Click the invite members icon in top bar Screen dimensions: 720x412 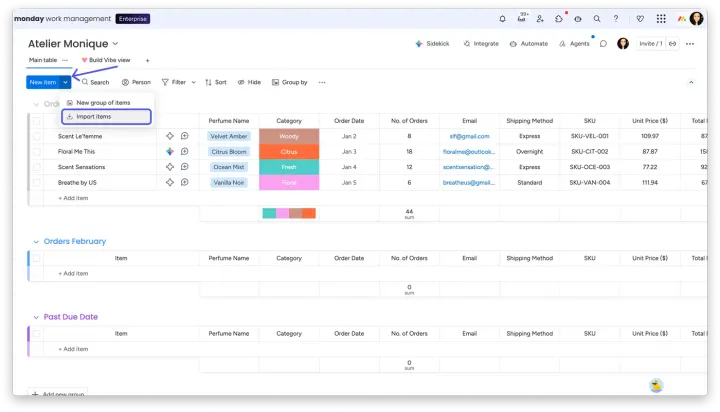tap(540, 19)
